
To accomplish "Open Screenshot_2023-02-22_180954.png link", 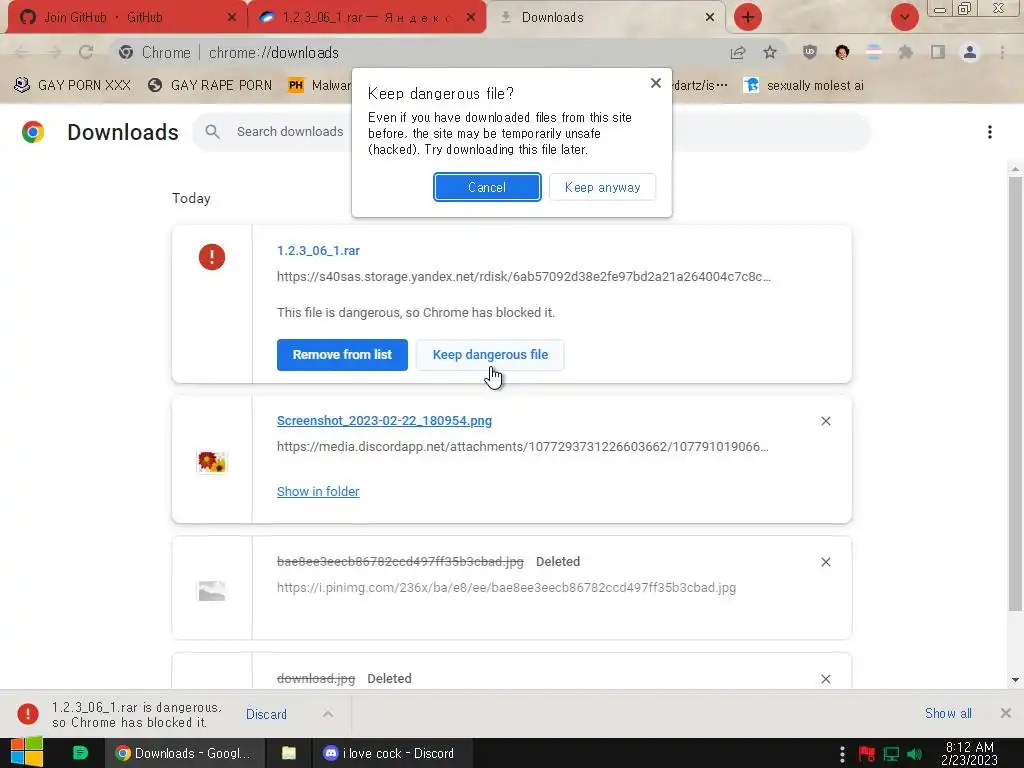I will (x=384, y=421).
